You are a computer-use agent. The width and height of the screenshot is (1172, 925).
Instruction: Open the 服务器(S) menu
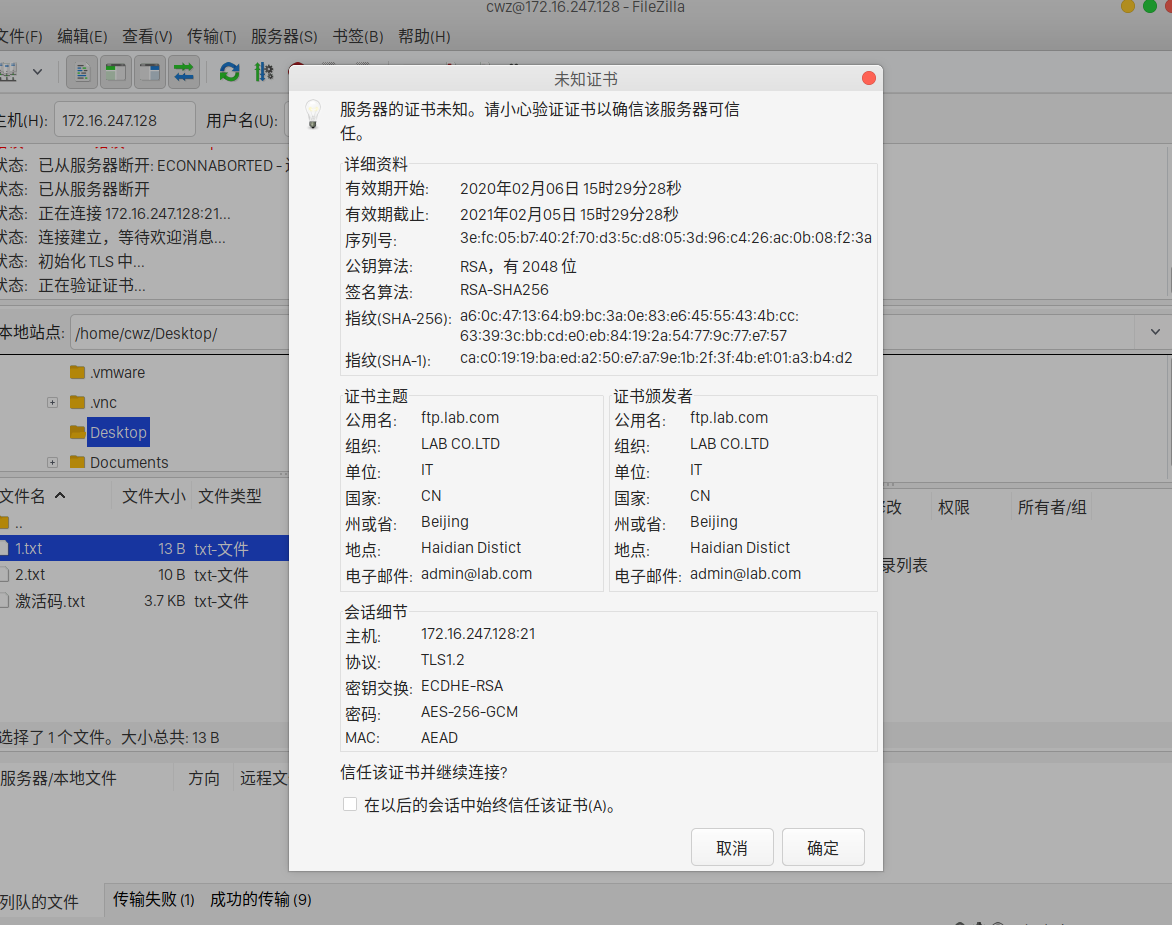pos(284,37)
